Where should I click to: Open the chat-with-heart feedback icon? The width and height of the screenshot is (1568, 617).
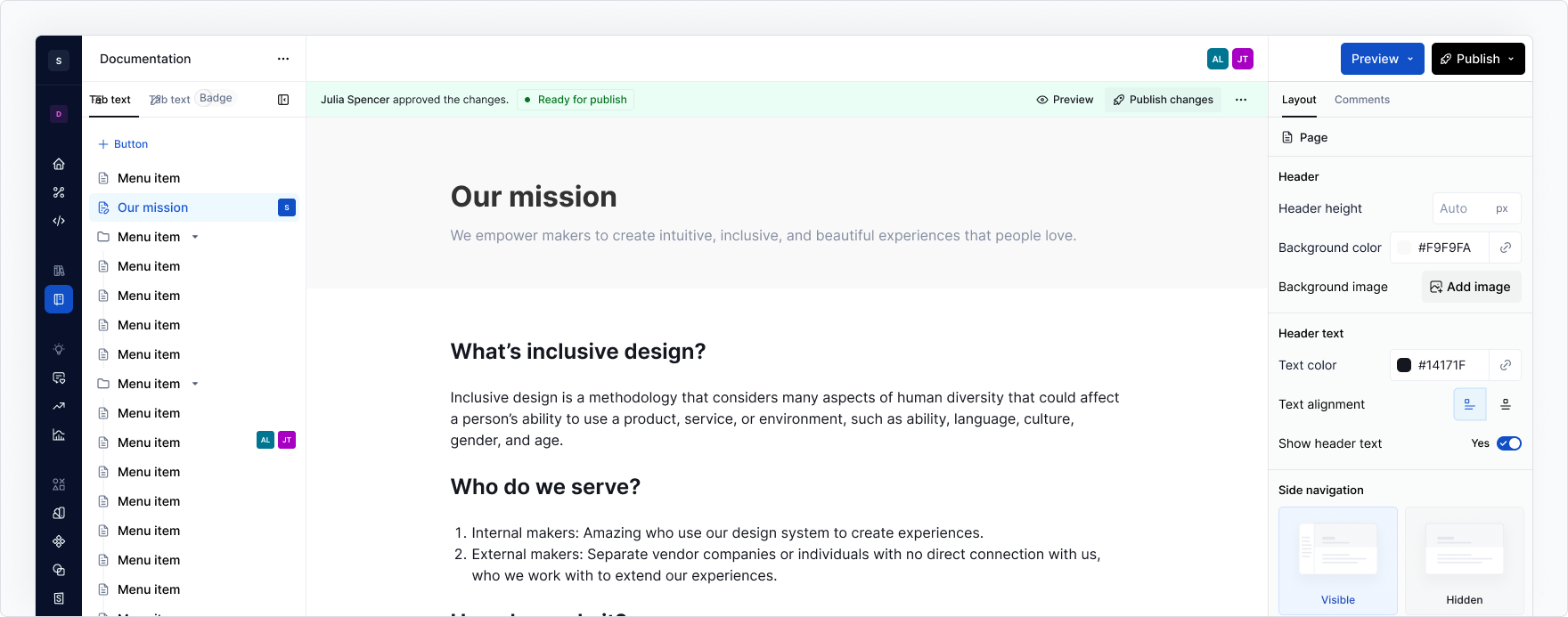(x=59, y=378)
